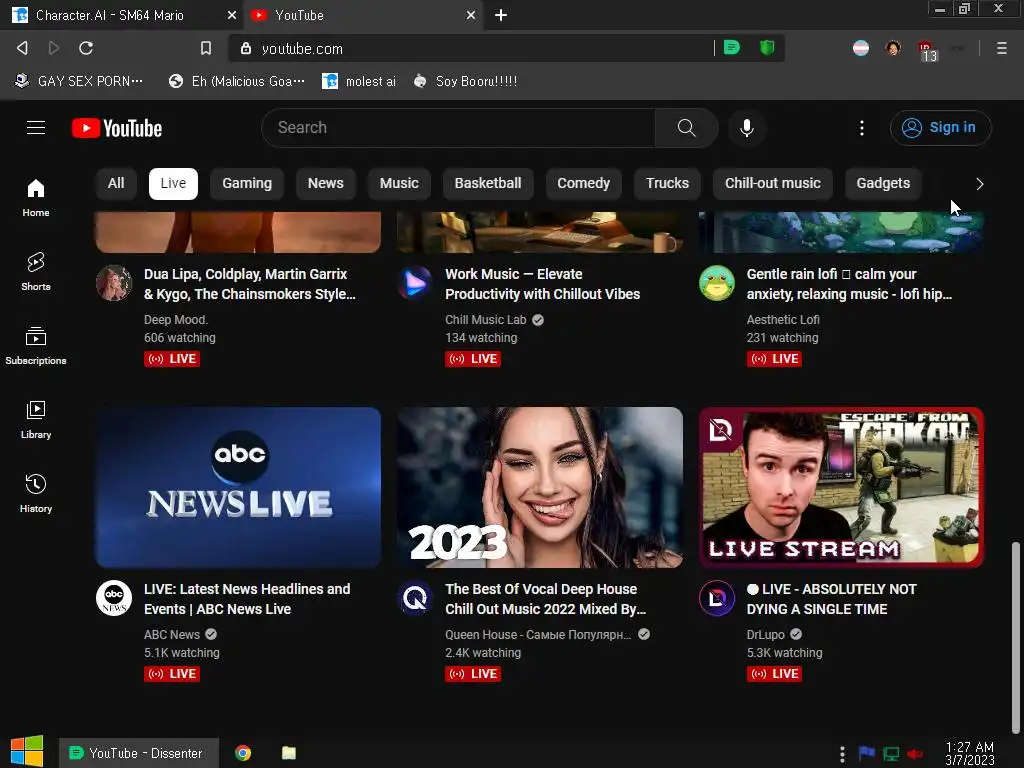Click the youtube.com address bar

pos(470,48)
